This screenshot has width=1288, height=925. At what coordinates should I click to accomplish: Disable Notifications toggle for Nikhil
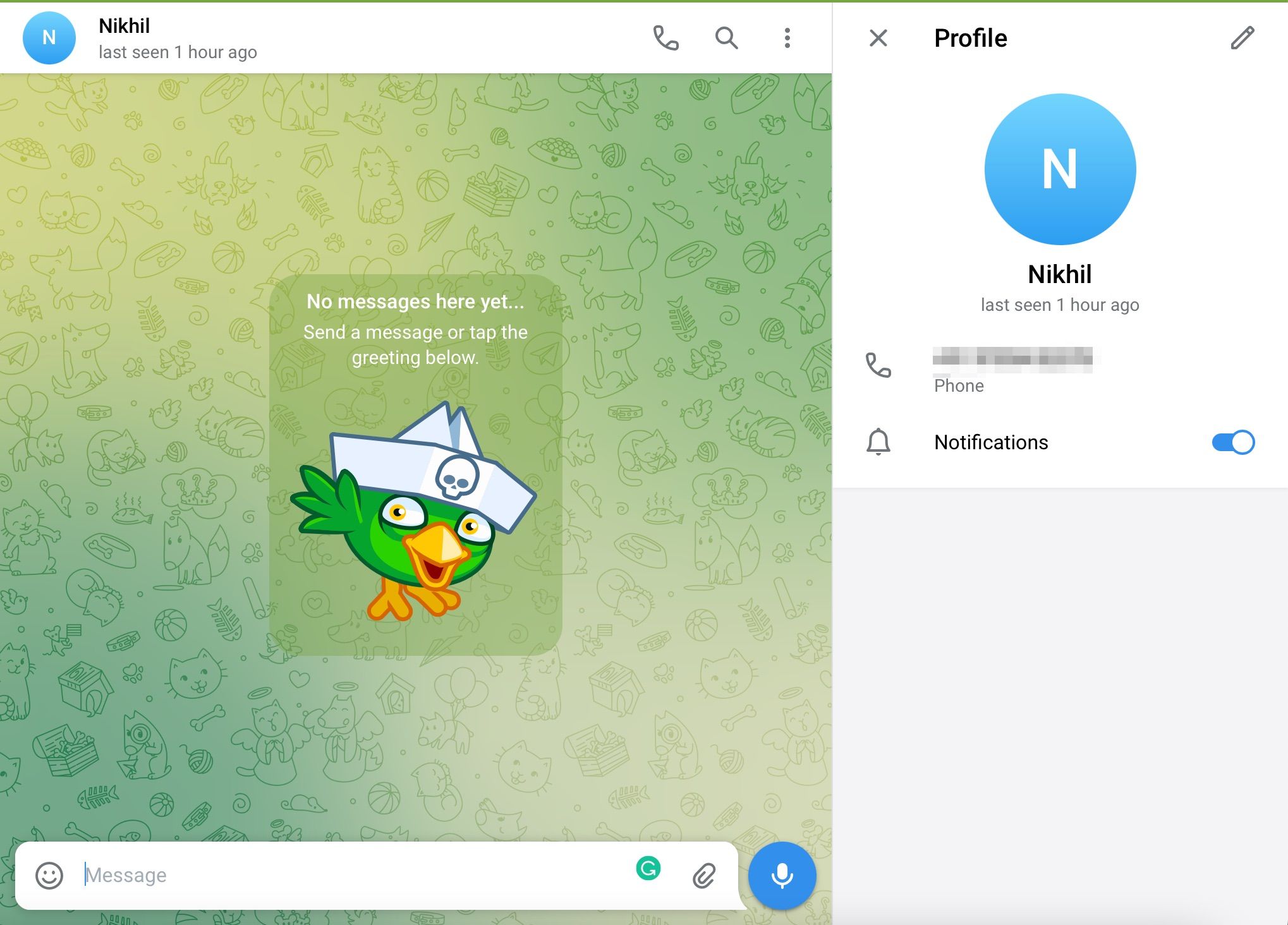tap(1232, 442)
